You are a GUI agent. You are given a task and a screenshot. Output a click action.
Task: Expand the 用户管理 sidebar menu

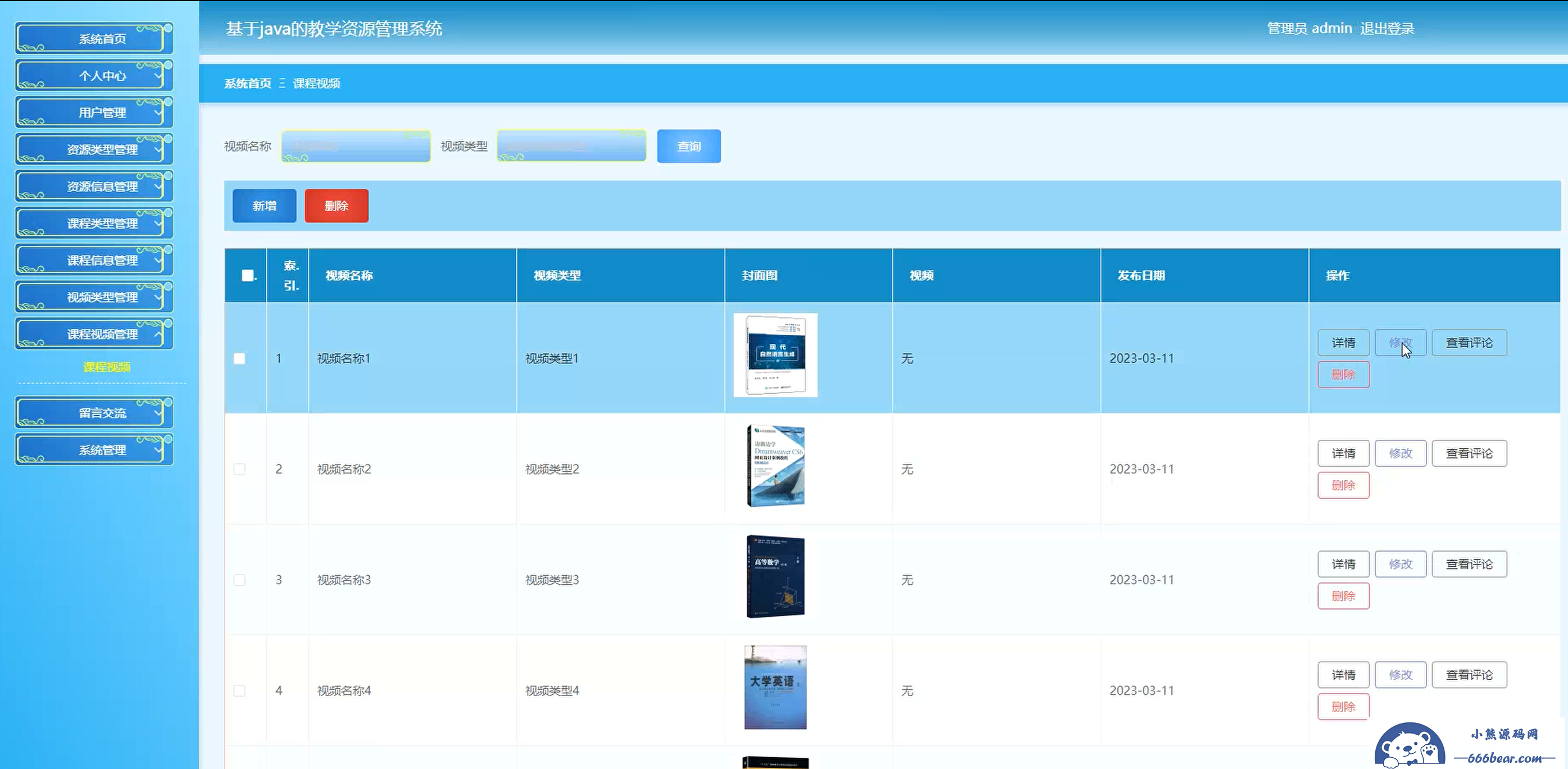pyautogui.click(x=94, y=112)
